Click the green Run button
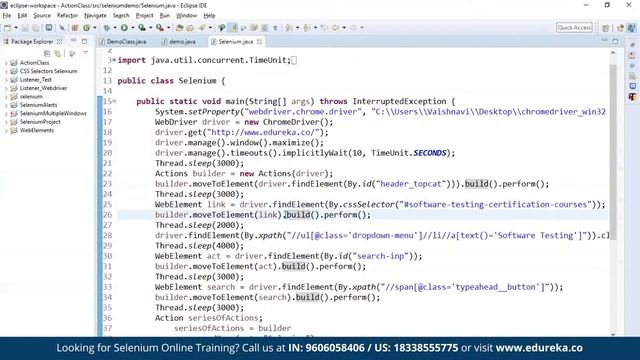The height and width of the screenshot is (360, 640). coord(124,28)
